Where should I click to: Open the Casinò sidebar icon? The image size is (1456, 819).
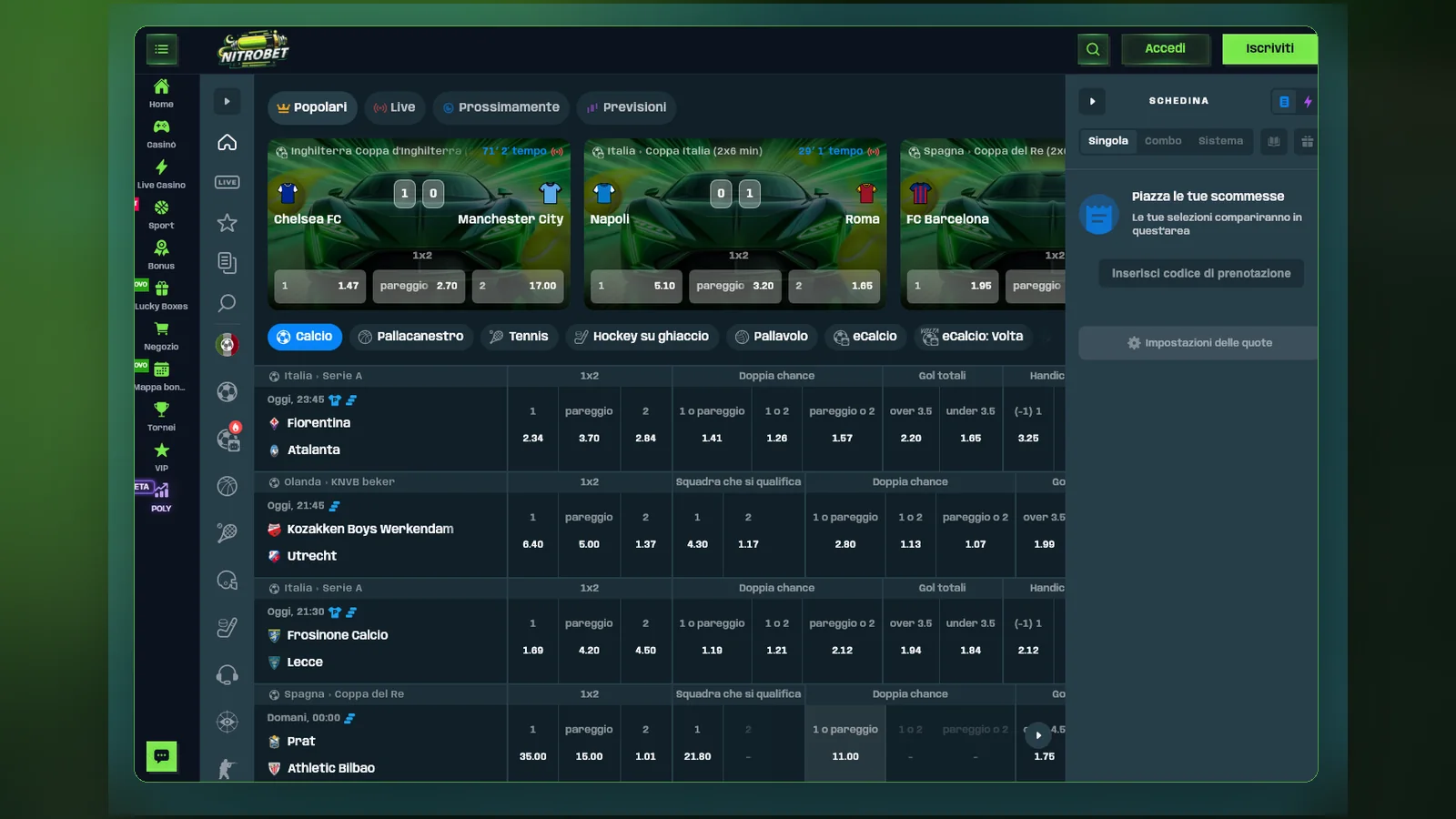pos(161,127)
